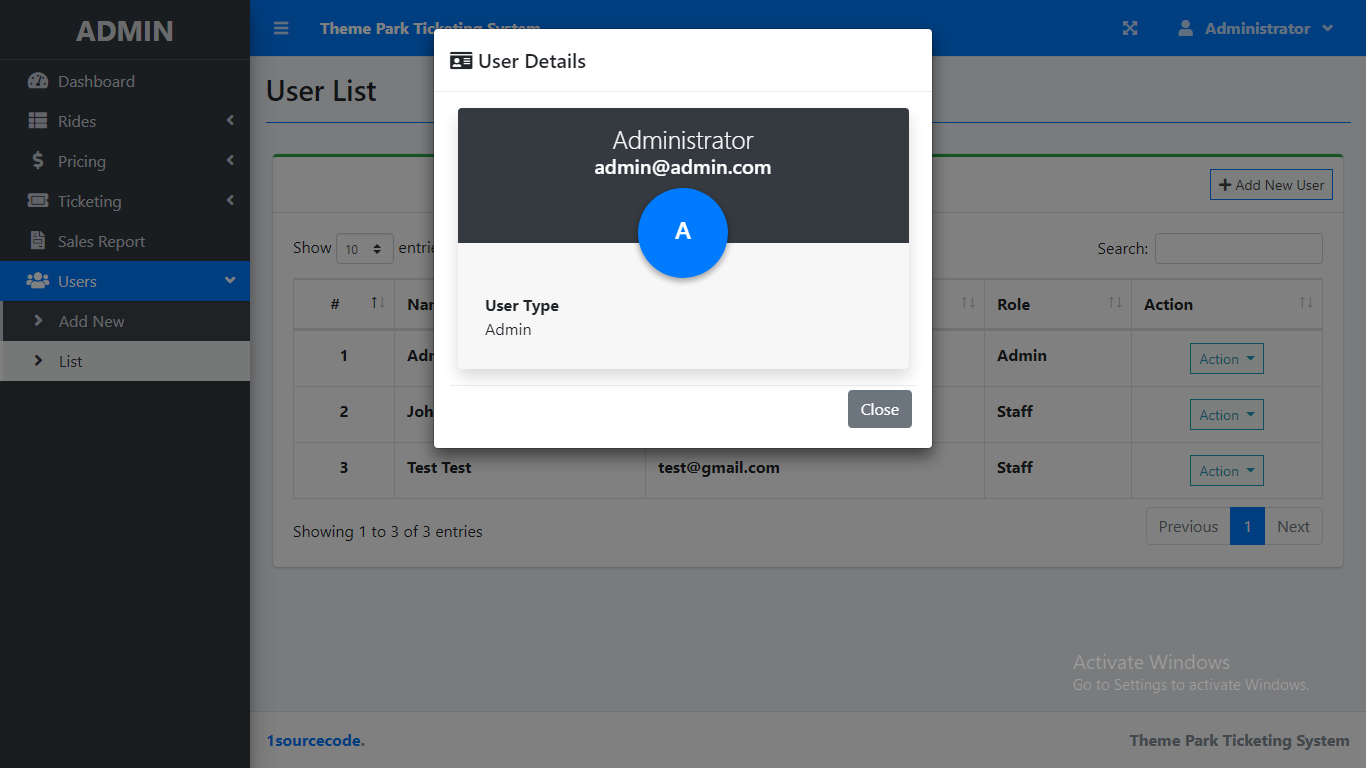Visit the 1sourcecode link in the footer

[315, 740]
